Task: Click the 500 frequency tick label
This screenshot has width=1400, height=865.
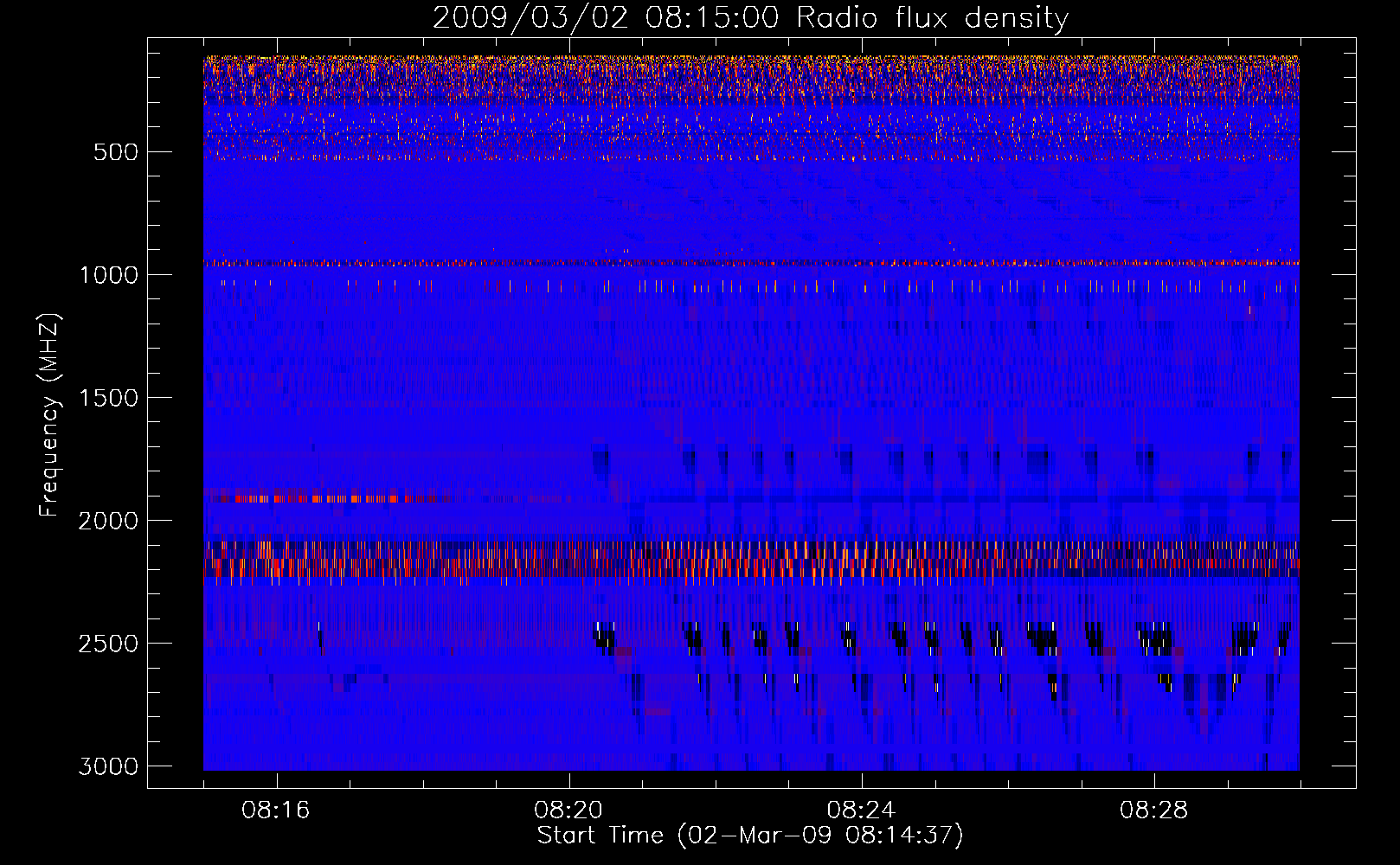Action: pyautogui.click(x=115, y=152)
